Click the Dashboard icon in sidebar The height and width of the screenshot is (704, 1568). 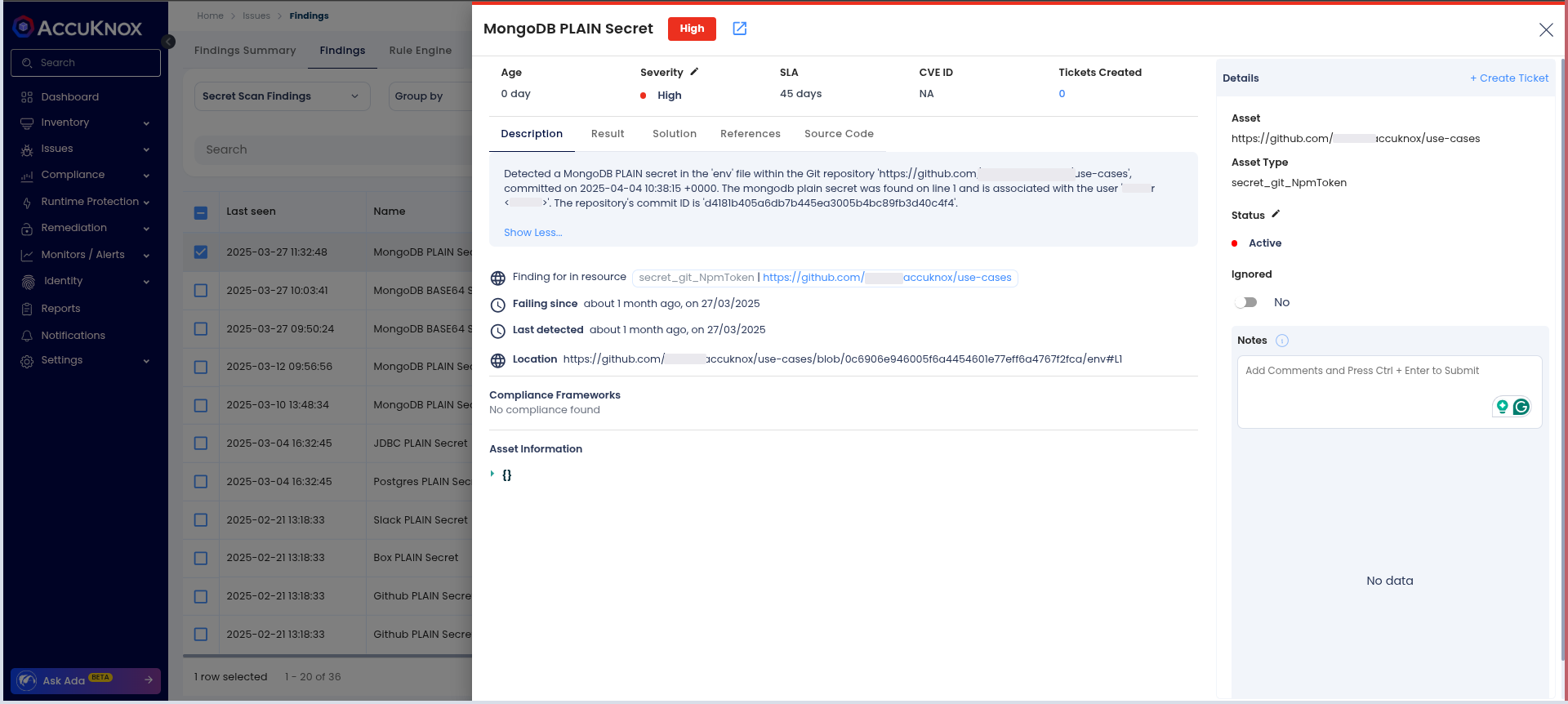[x=27, y=97]
